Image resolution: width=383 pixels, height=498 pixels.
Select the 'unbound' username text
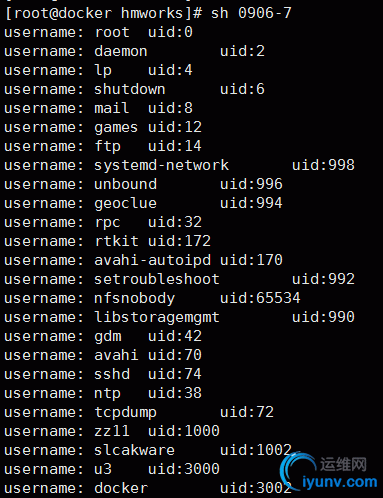[125, 184]
